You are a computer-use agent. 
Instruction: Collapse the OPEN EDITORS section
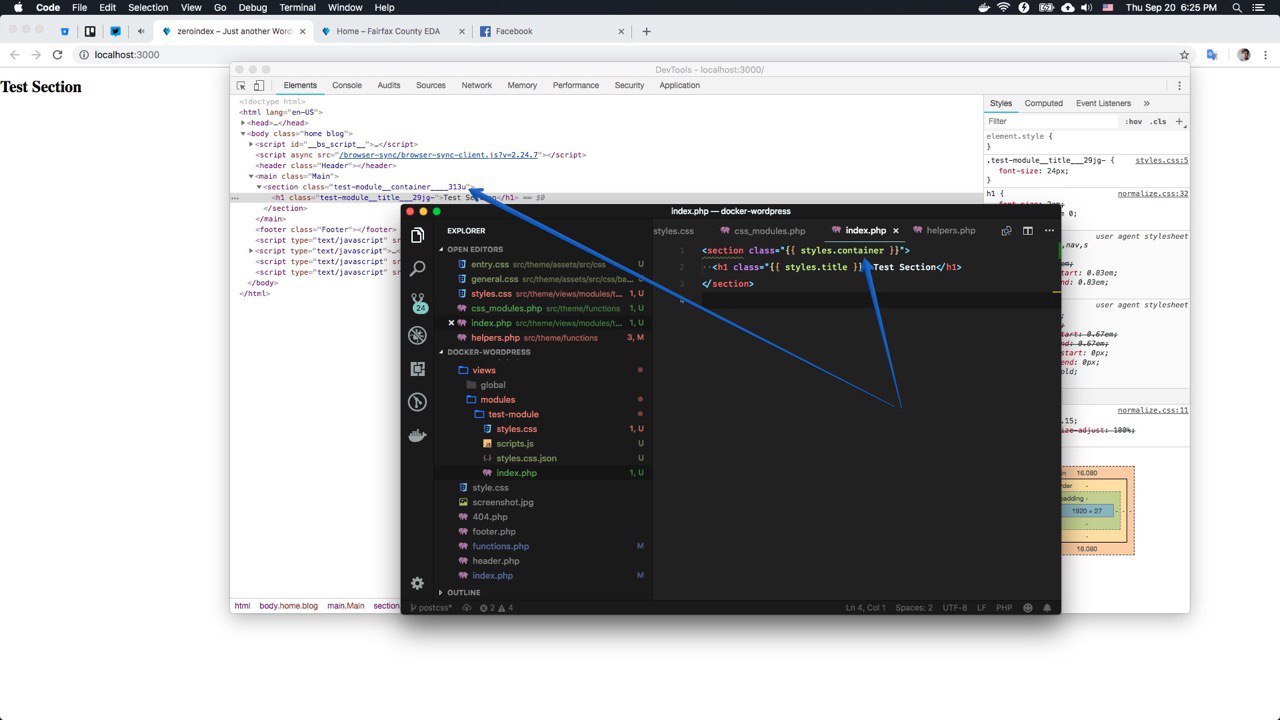click(x=476, y=249)
